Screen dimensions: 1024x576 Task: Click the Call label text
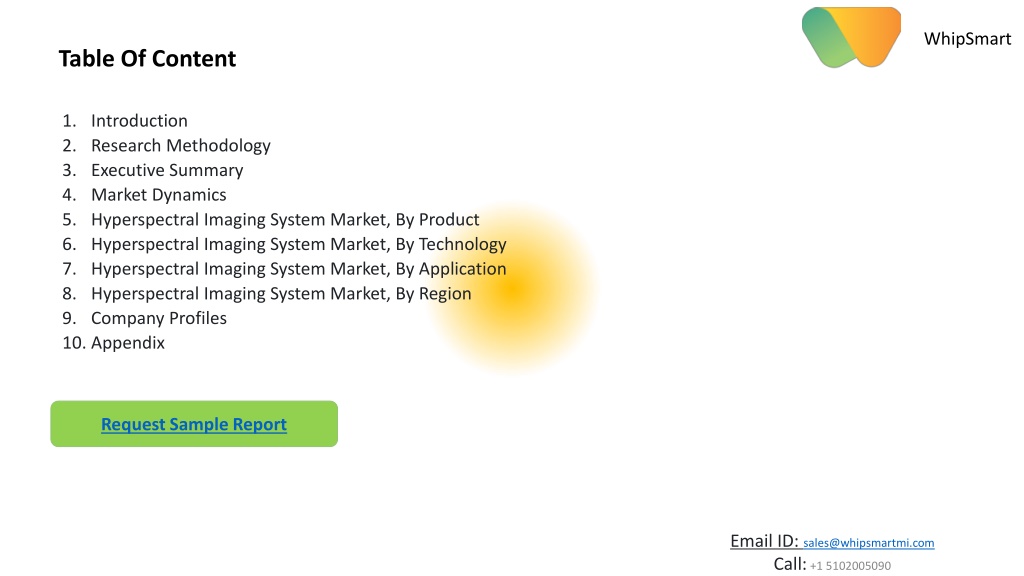[790, 564]
